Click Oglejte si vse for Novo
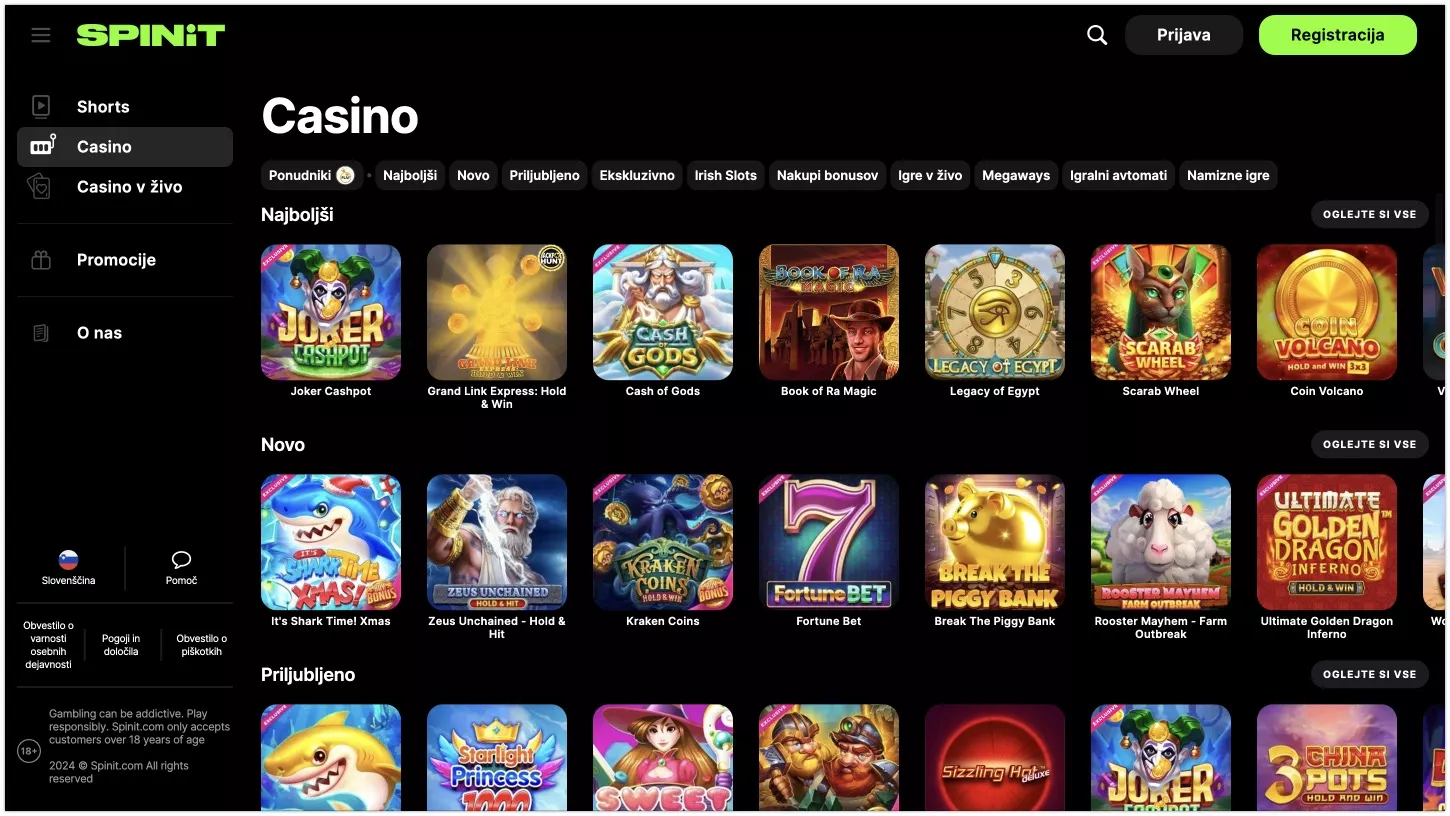 [1369, 444]
